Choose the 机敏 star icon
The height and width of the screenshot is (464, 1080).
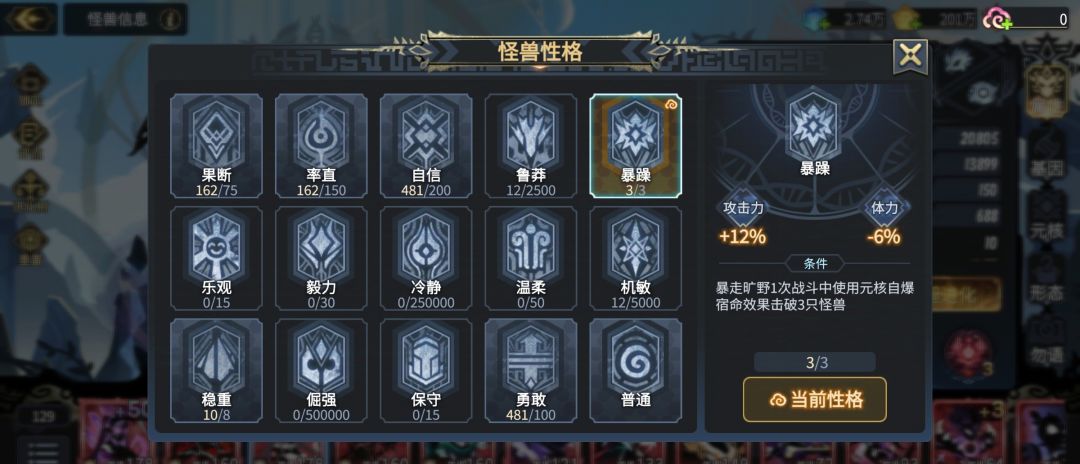click(x=636, y=258)
